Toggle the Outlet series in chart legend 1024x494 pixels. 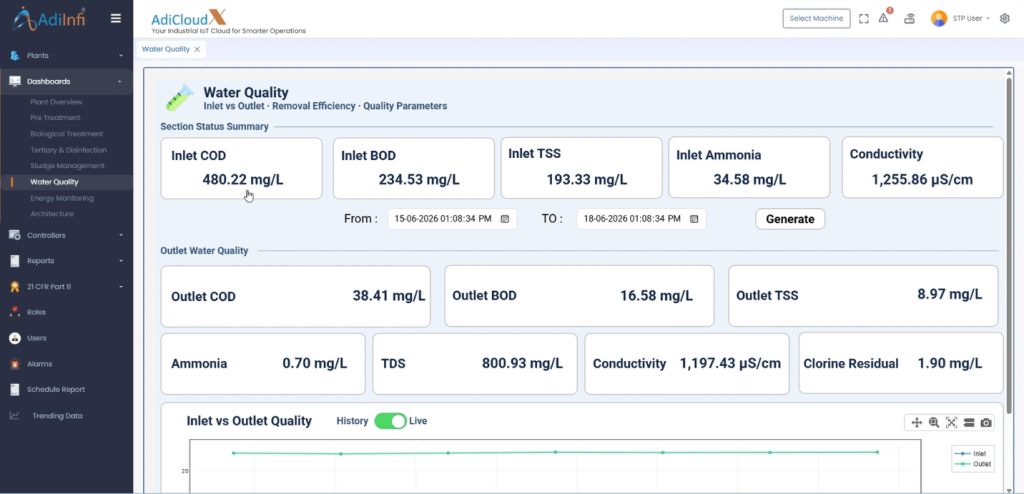973,464
